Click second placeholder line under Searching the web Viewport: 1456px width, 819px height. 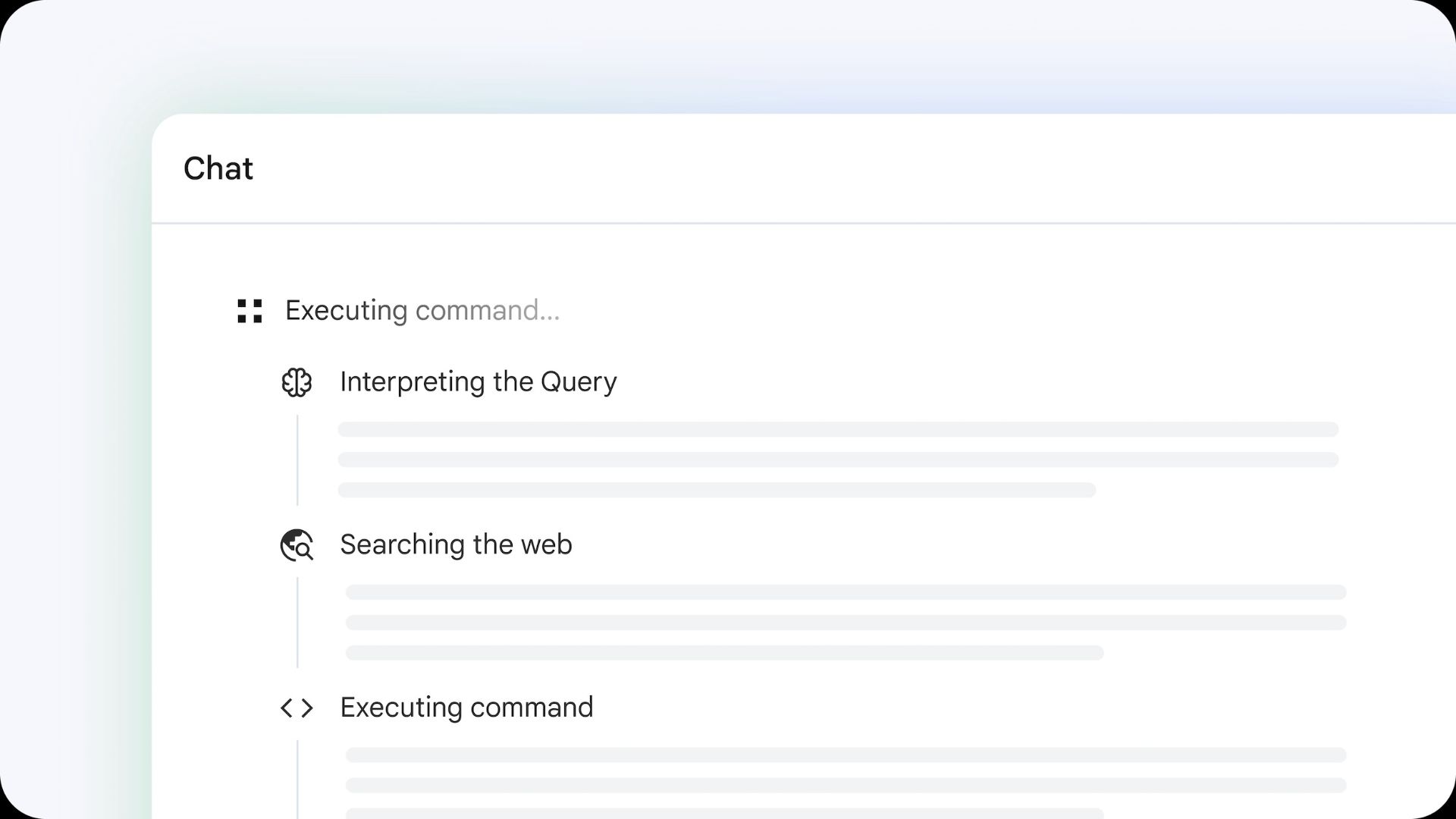[x=846, y=623]
